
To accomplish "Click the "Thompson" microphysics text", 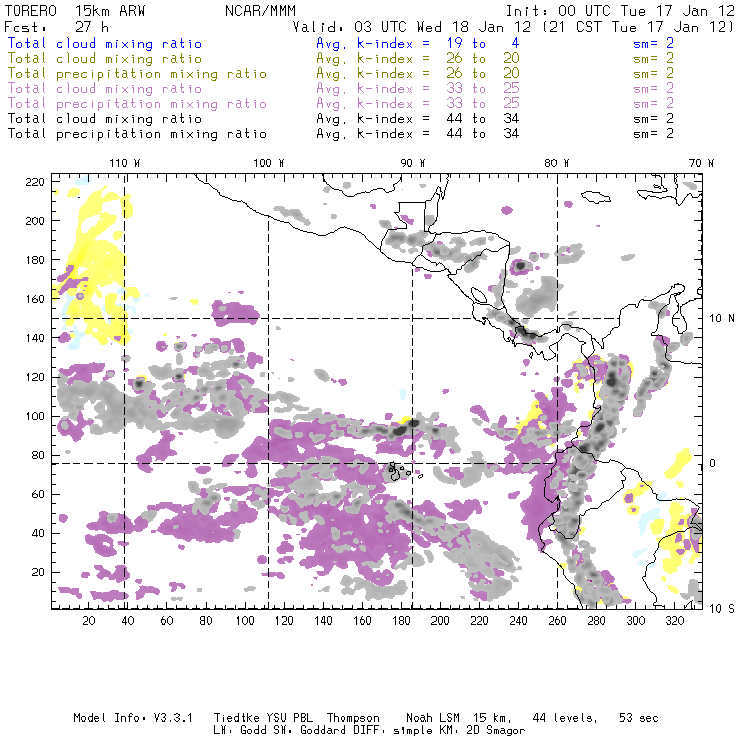I will point(353,719).
